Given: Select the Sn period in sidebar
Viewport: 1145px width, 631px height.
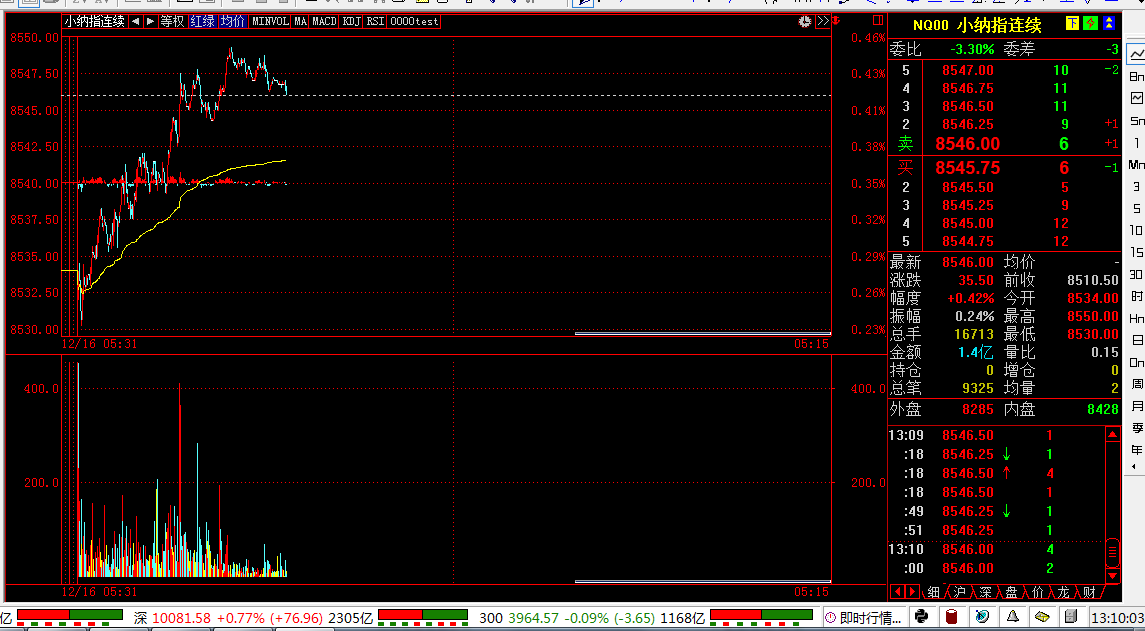Looking at the screenshot, I should point(1137,121).
